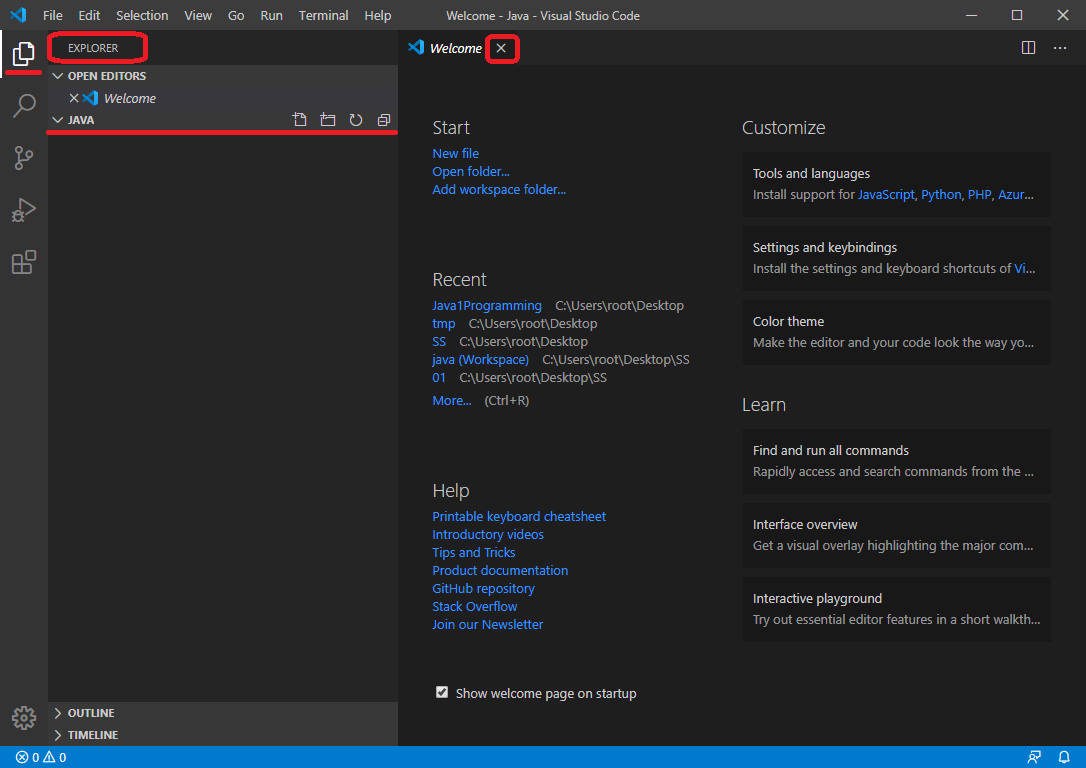Collapse the JAVA folder section
The width and height of the screenshot is (1086, 768).
58,120
